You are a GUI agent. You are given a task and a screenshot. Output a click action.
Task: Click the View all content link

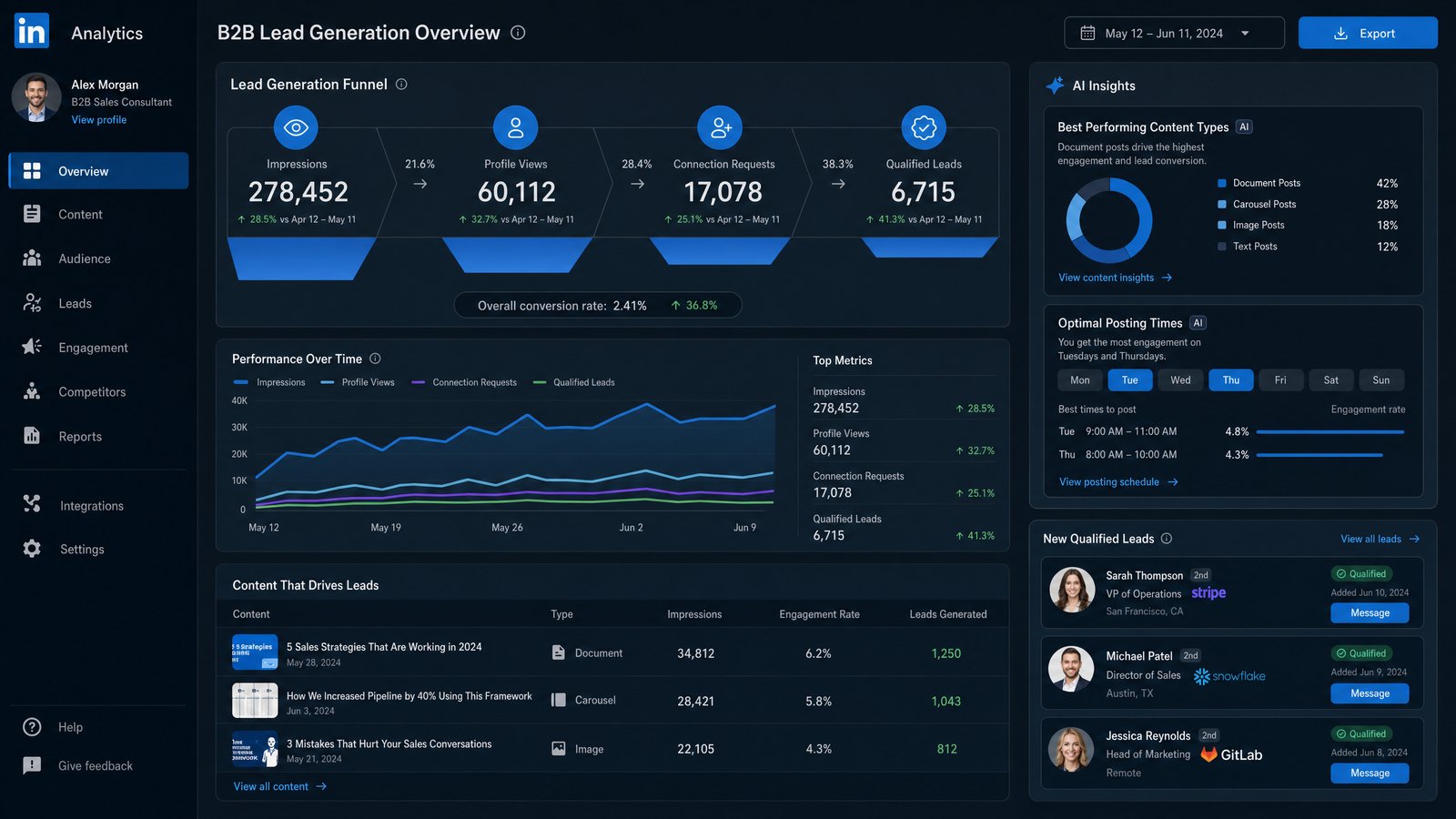[x=279, y=786]
